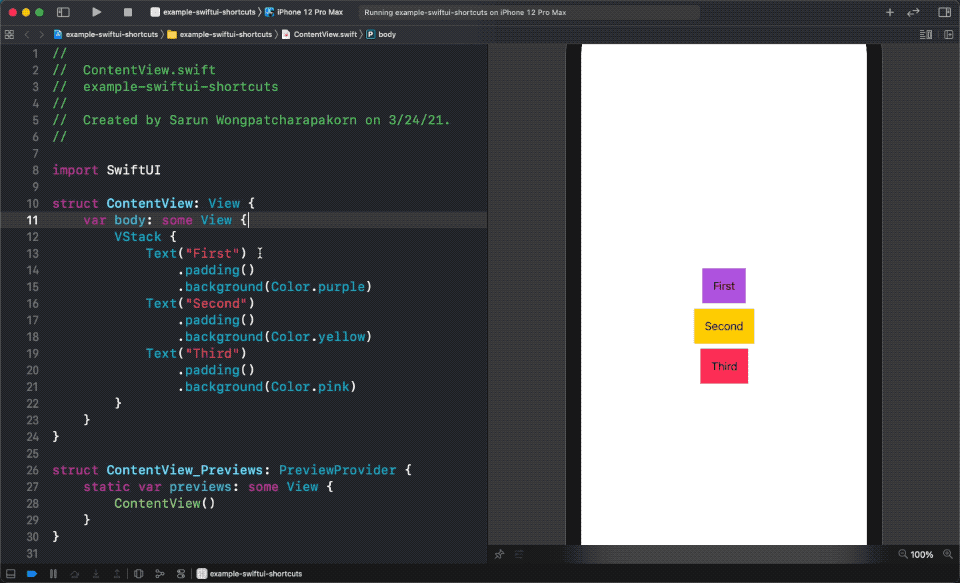Toggle the debug area visibility
The height and width of the screenshot is (583, 960).
pyautogui.click(x=10, y=574)
